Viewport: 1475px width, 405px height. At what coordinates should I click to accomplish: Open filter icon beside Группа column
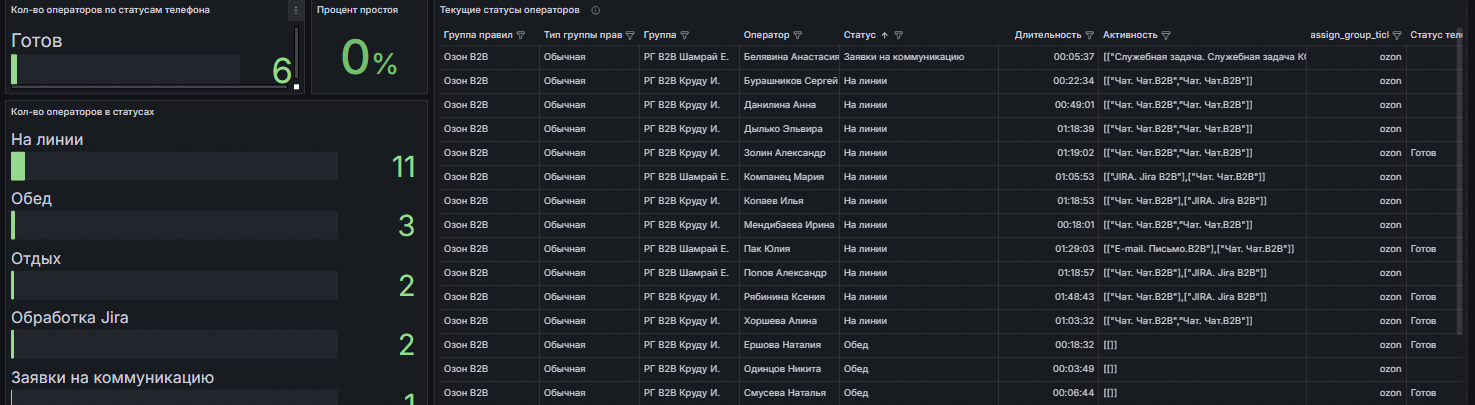point(686,35)
